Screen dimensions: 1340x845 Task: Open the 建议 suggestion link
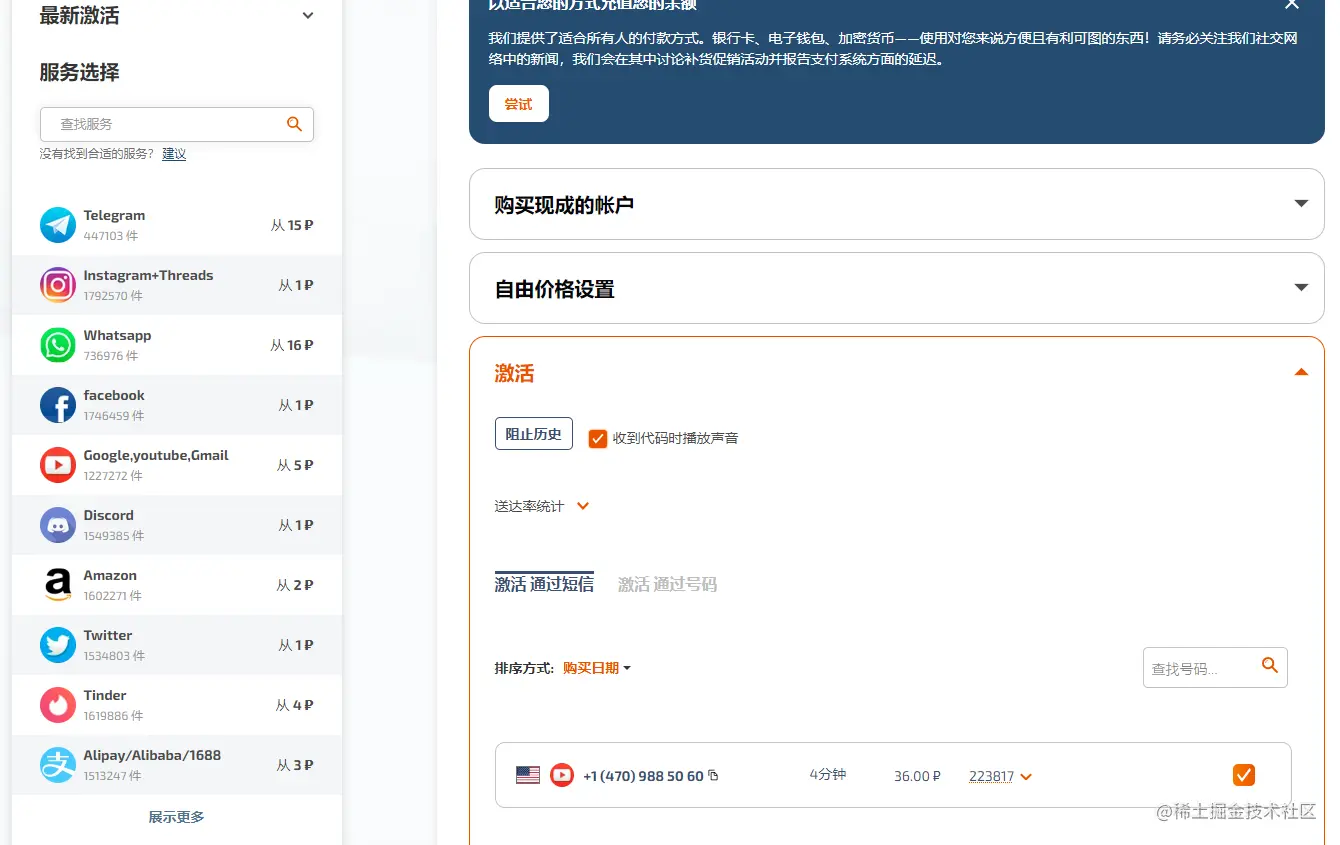click(173, 154)
